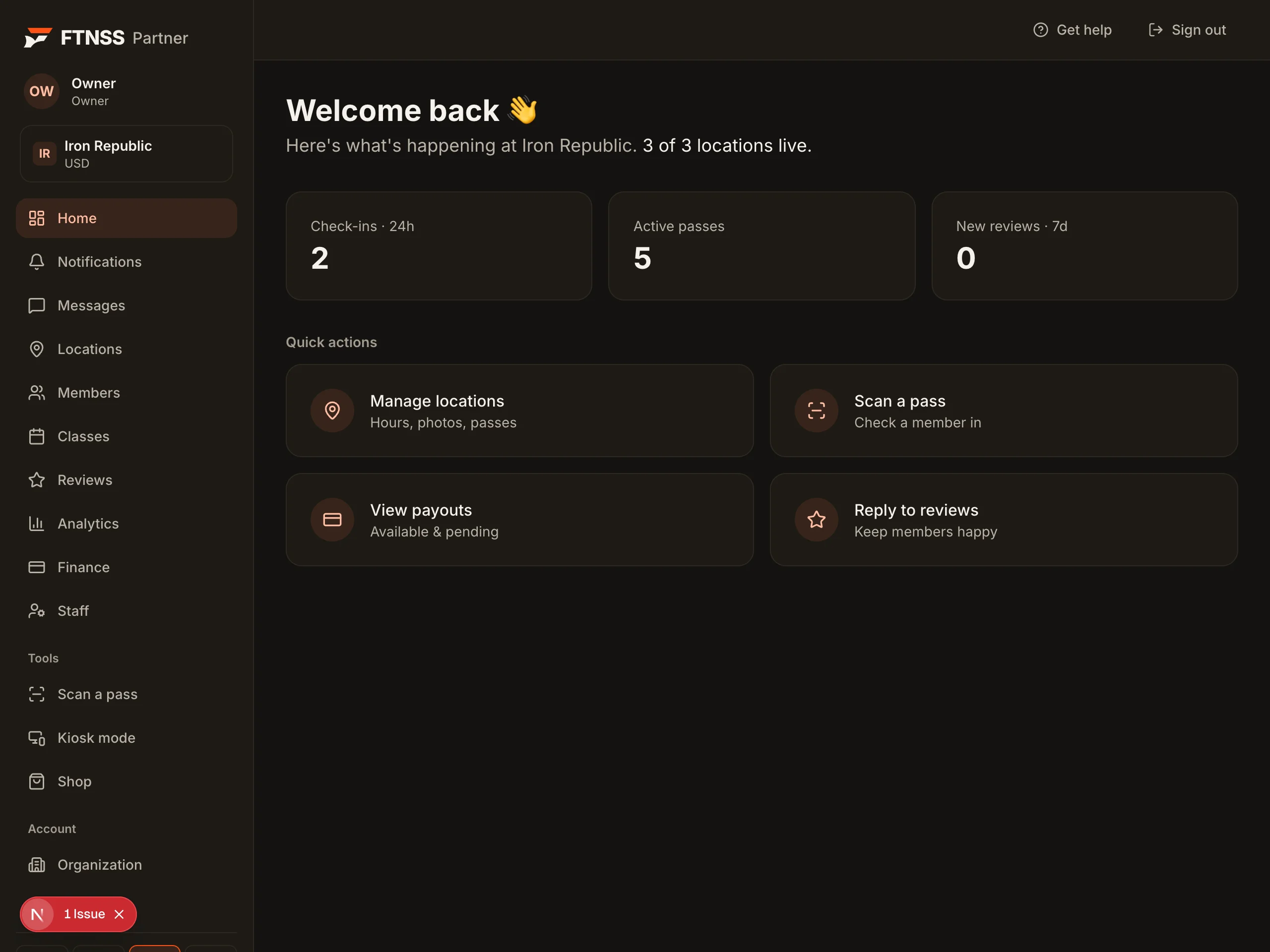
Task: Click the View payouts card icon circle
Action: [x=332, y=520]
